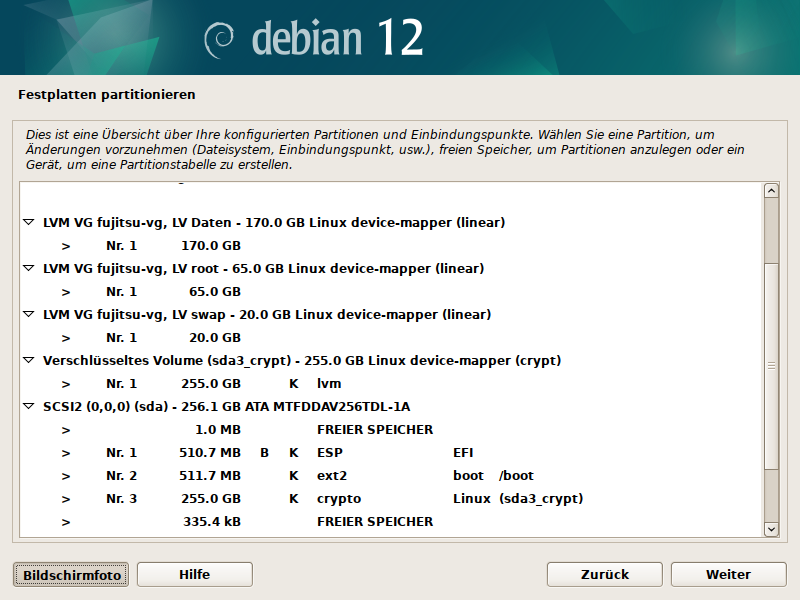
Task: Click the scrollbar up arrow
Action: tap(771, 191)
